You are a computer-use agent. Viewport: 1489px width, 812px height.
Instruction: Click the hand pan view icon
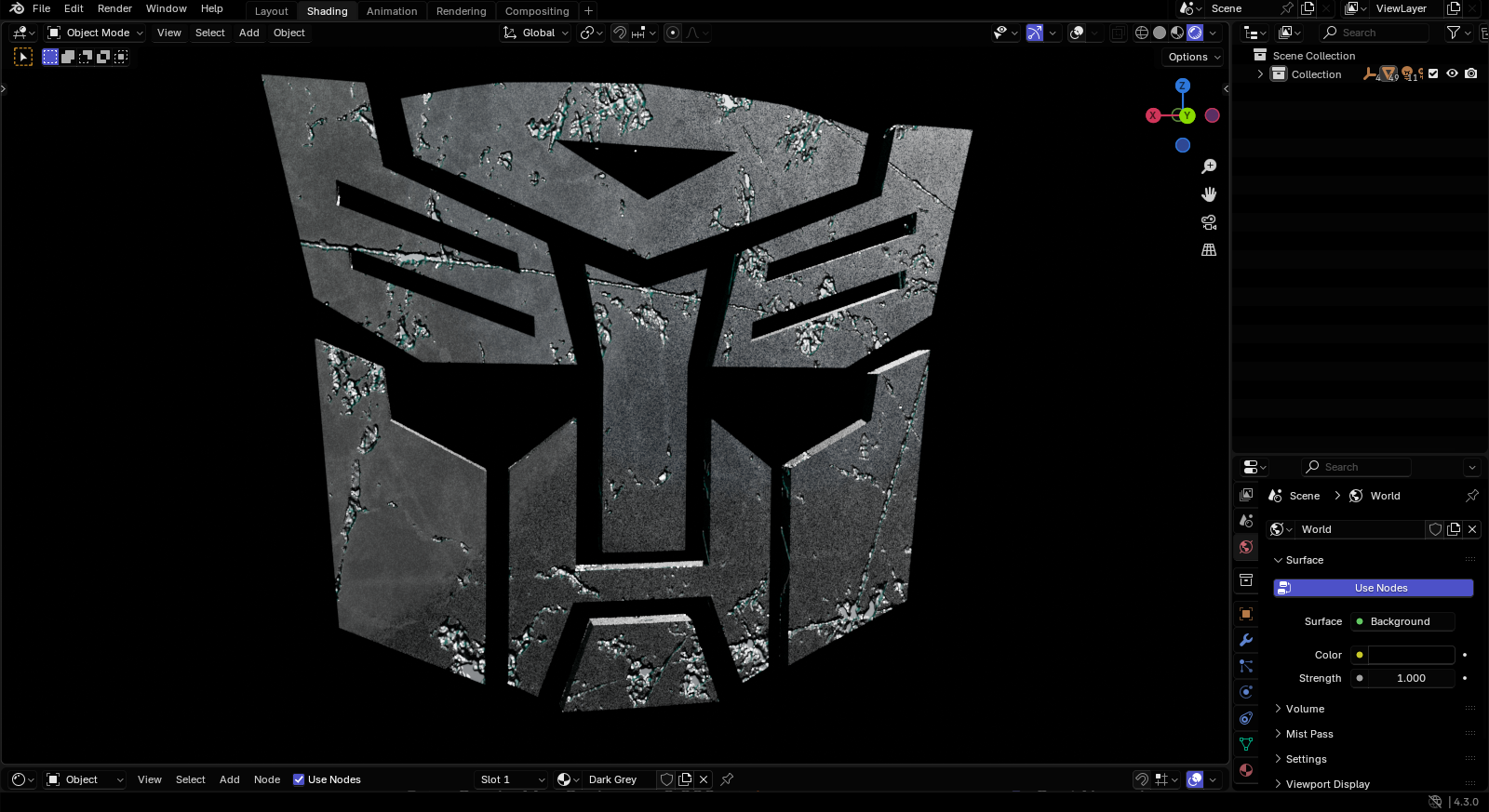pos(1209,194)
